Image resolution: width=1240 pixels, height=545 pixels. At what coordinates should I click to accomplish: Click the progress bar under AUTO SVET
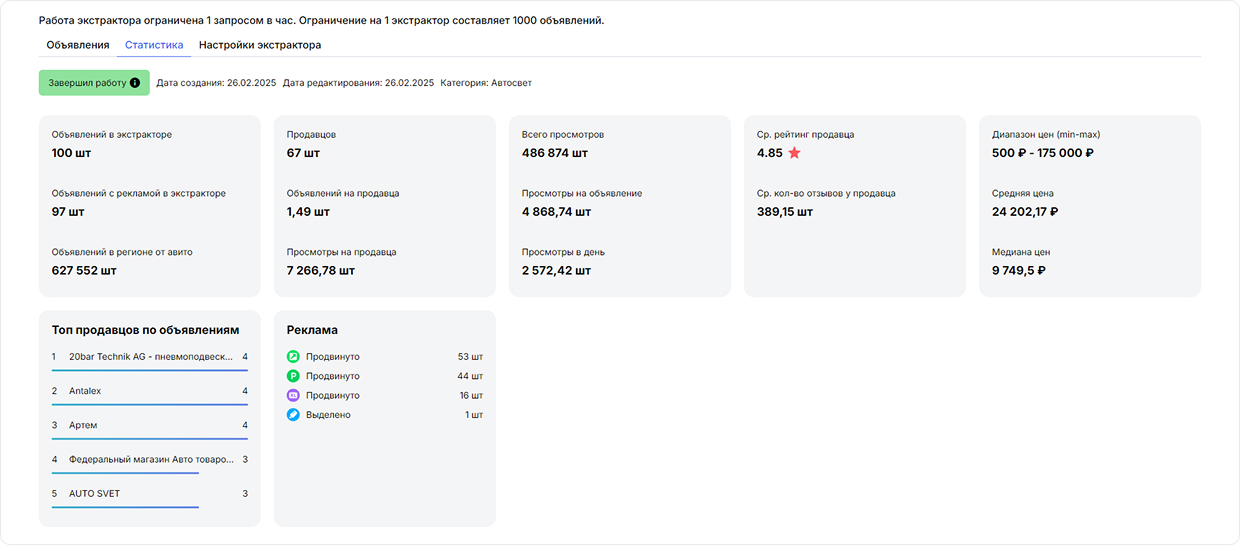[125, 507]
